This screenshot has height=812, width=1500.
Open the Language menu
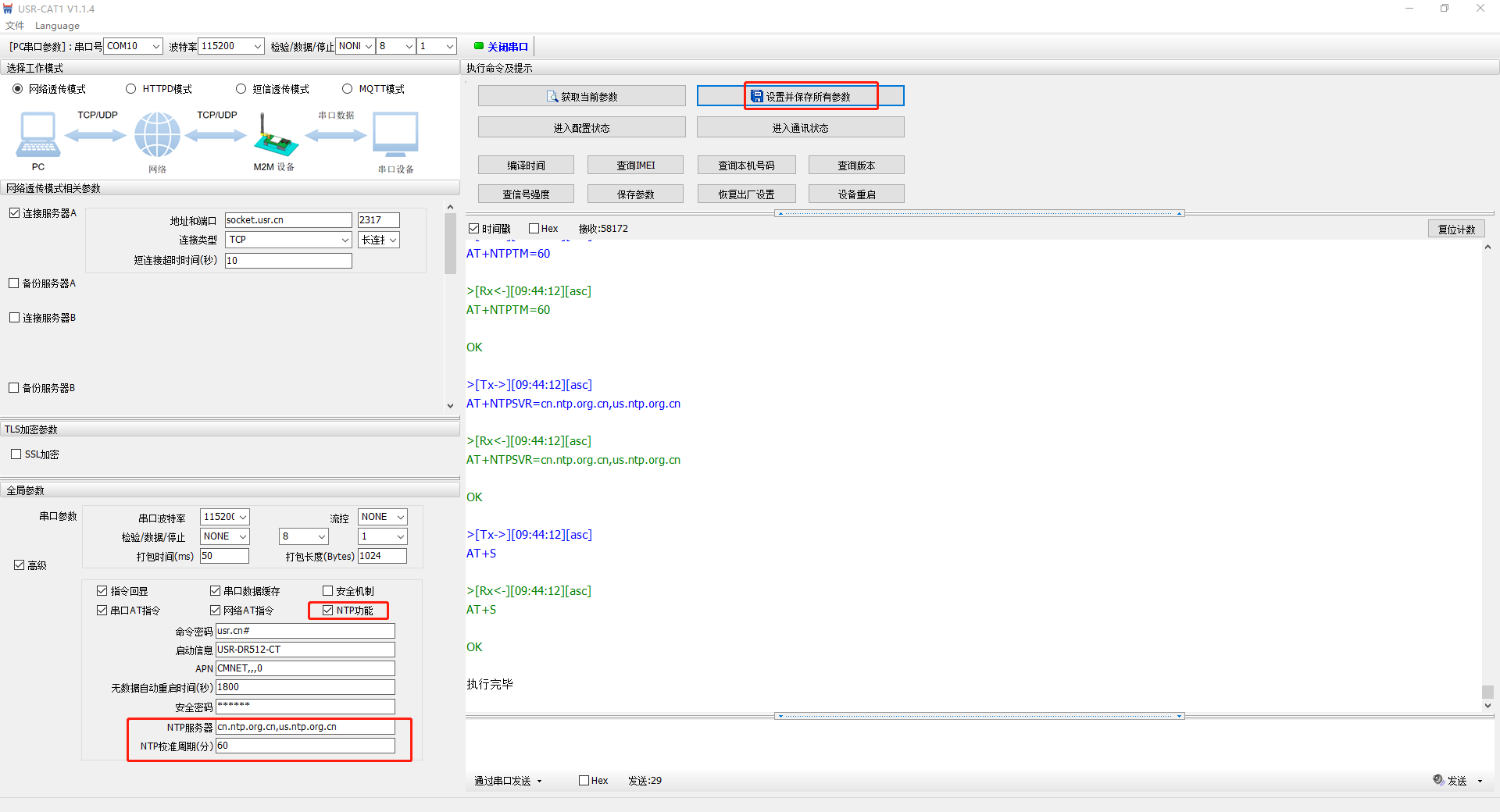pyautogui.click(x=57, y=26)
